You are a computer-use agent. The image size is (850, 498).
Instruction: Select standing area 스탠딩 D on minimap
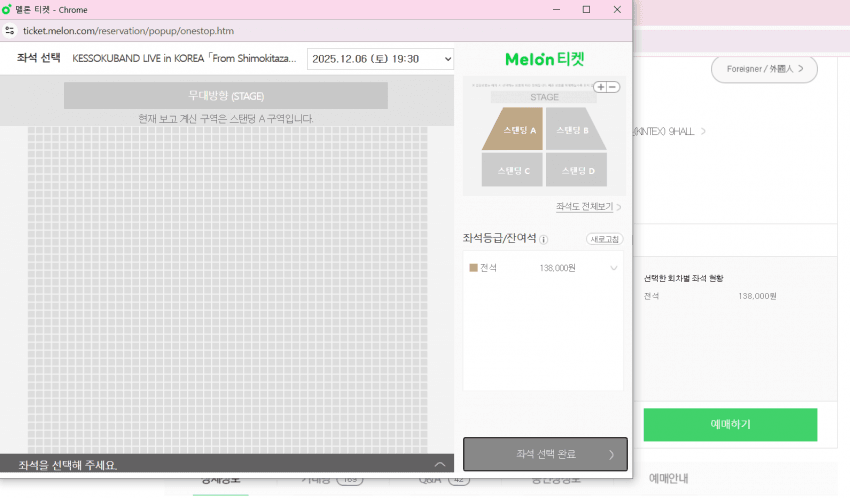[577, 170]
